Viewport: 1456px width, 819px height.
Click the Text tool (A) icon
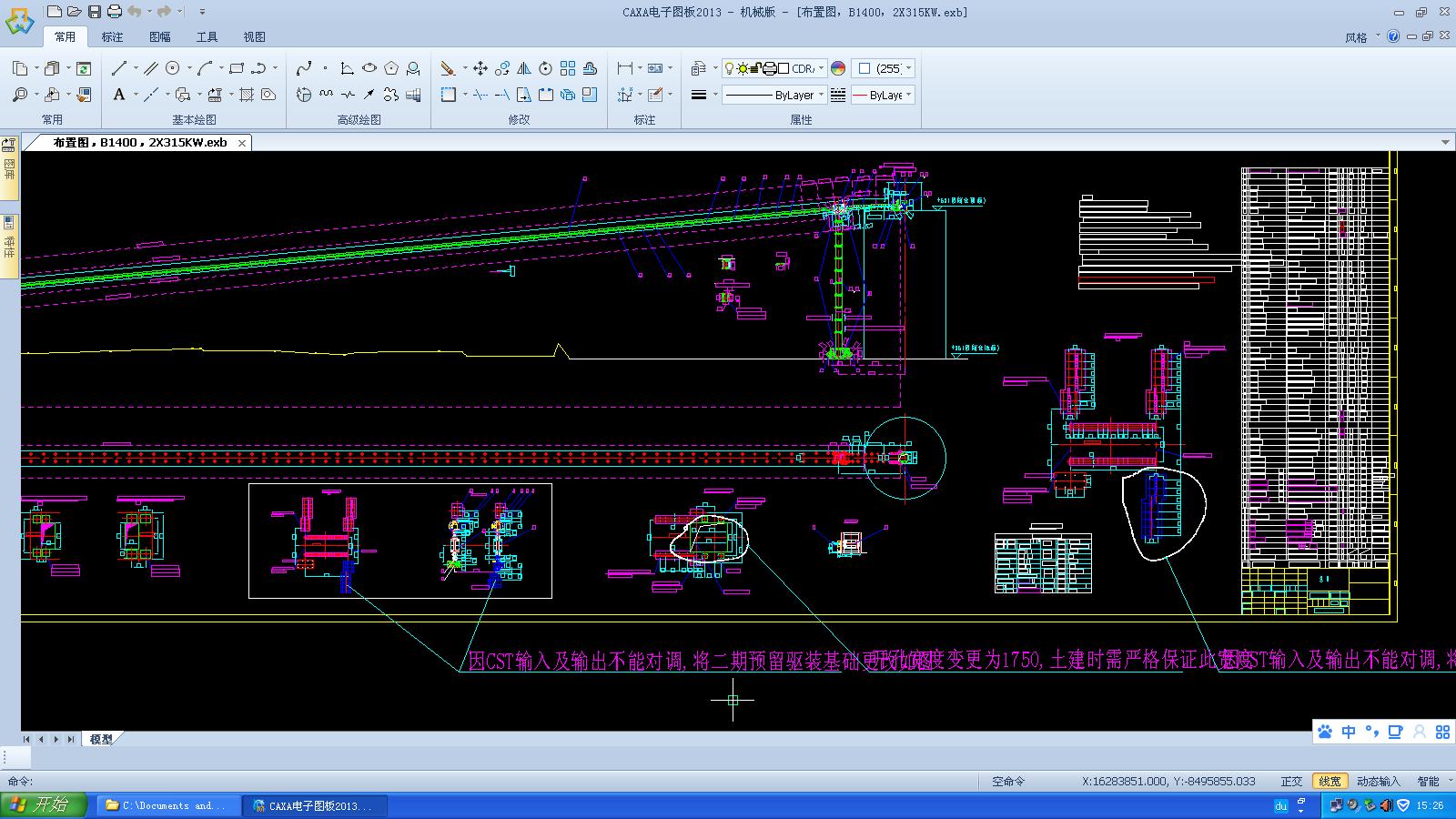tap(119, 95)
